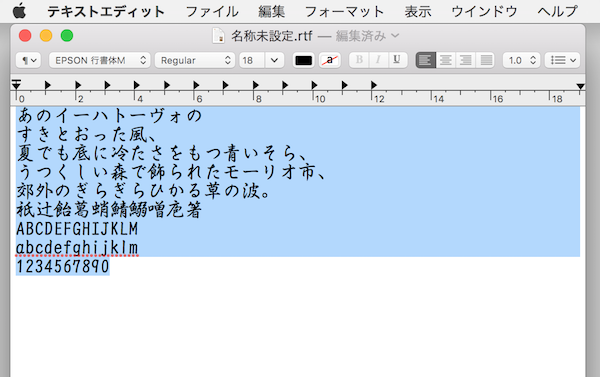The image size is (600, 377).
Task: Justify the text
Action: point(486,60)
